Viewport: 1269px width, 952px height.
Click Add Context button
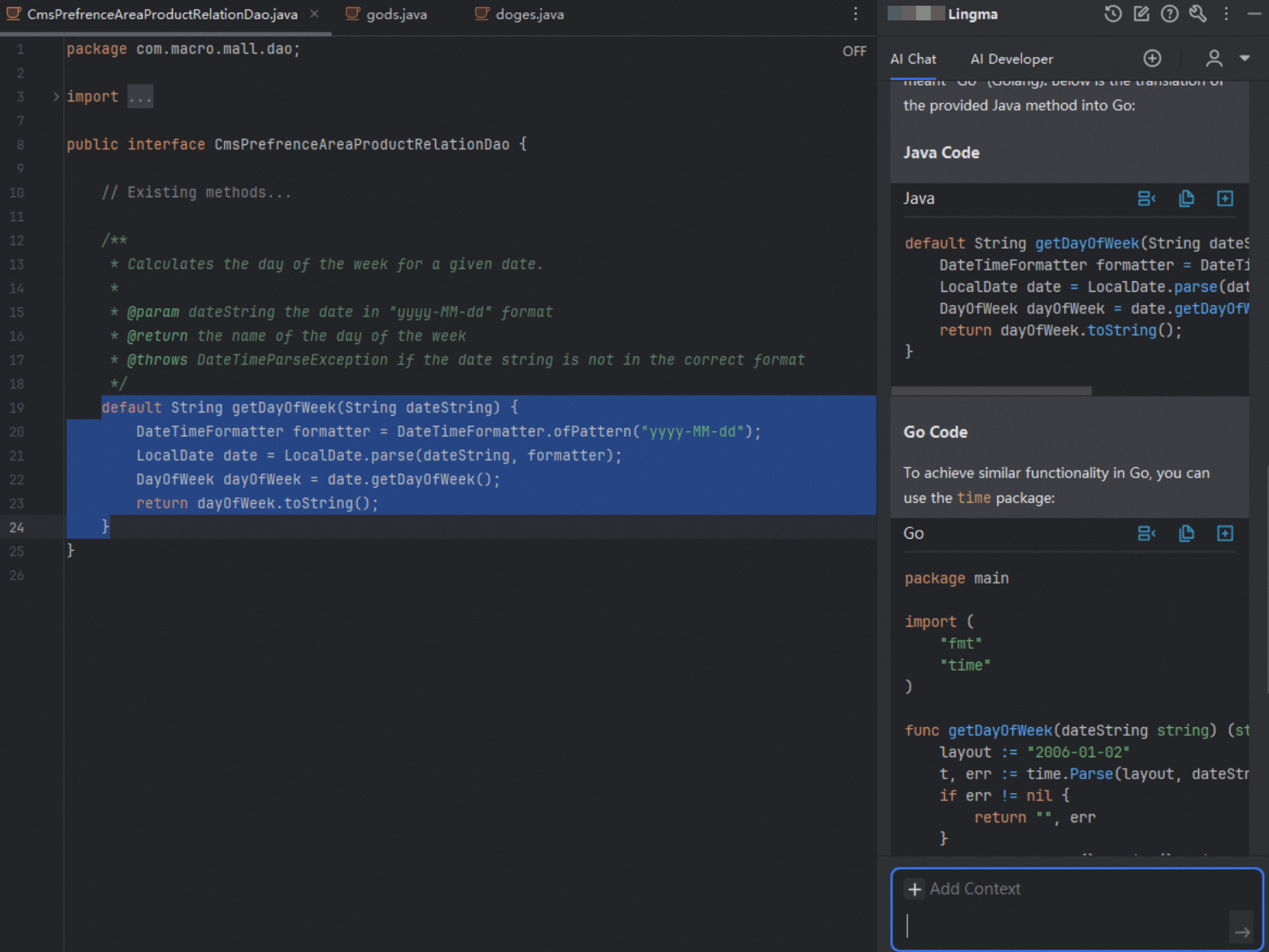(x=965, y=888)
